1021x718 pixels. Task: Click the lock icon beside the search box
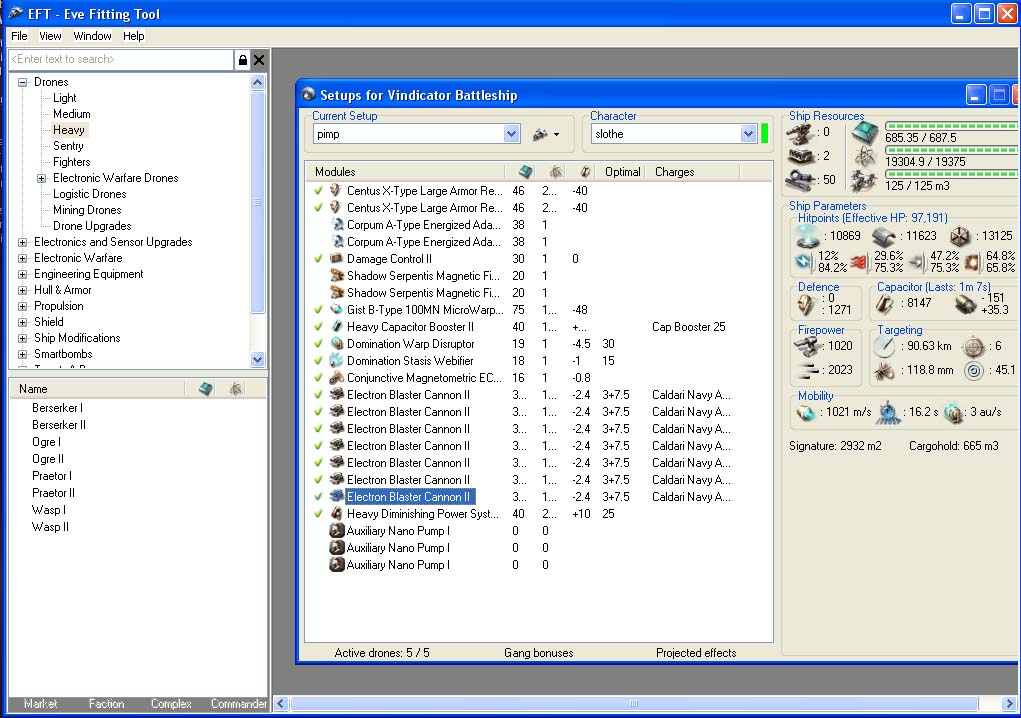tap(242, 60)
